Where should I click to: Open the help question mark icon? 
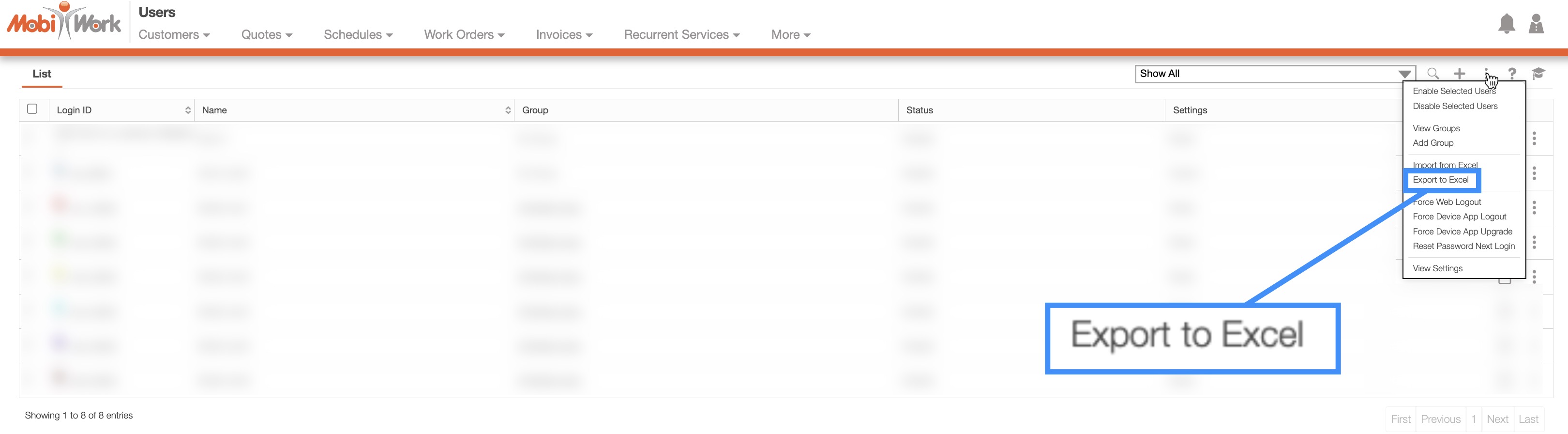click(x=1512, y=74)
